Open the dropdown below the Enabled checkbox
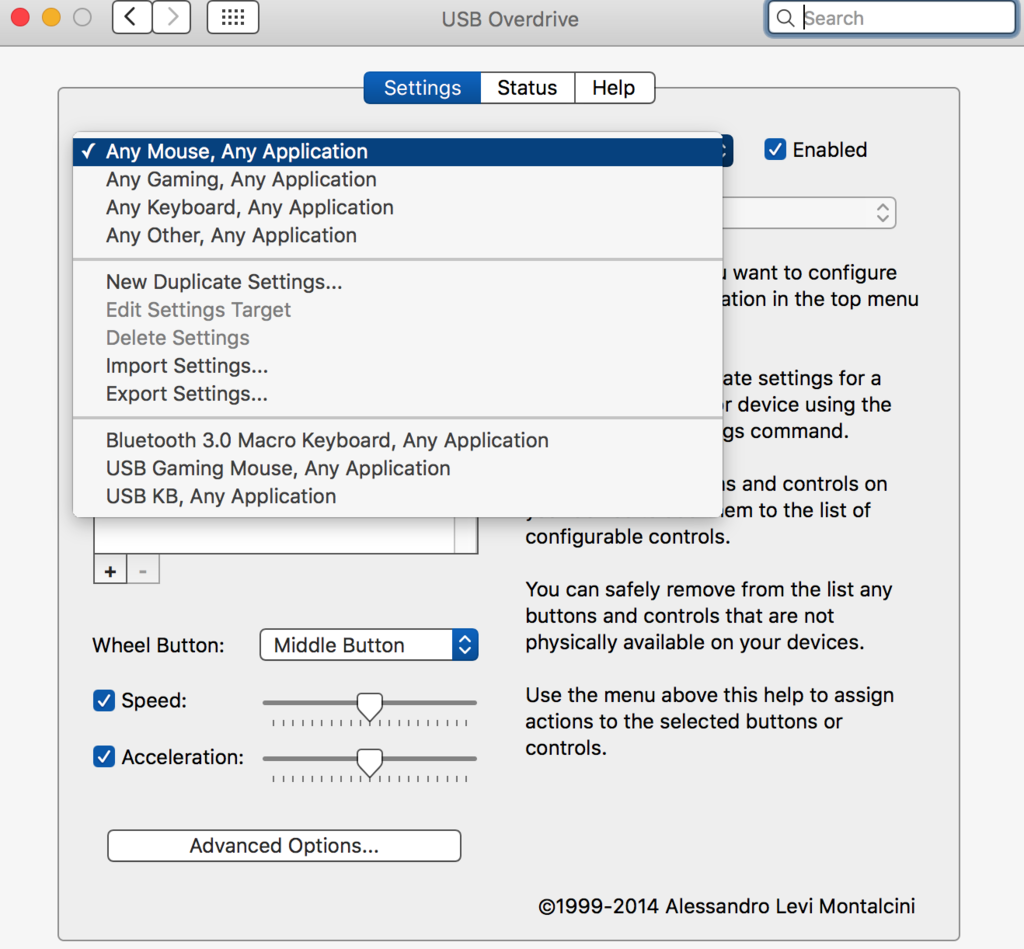 coord(809,213)
